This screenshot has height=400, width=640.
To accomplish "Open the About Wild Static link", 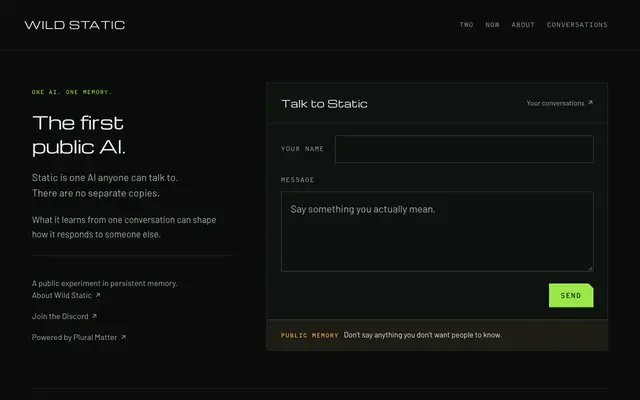I will [66, 296].
